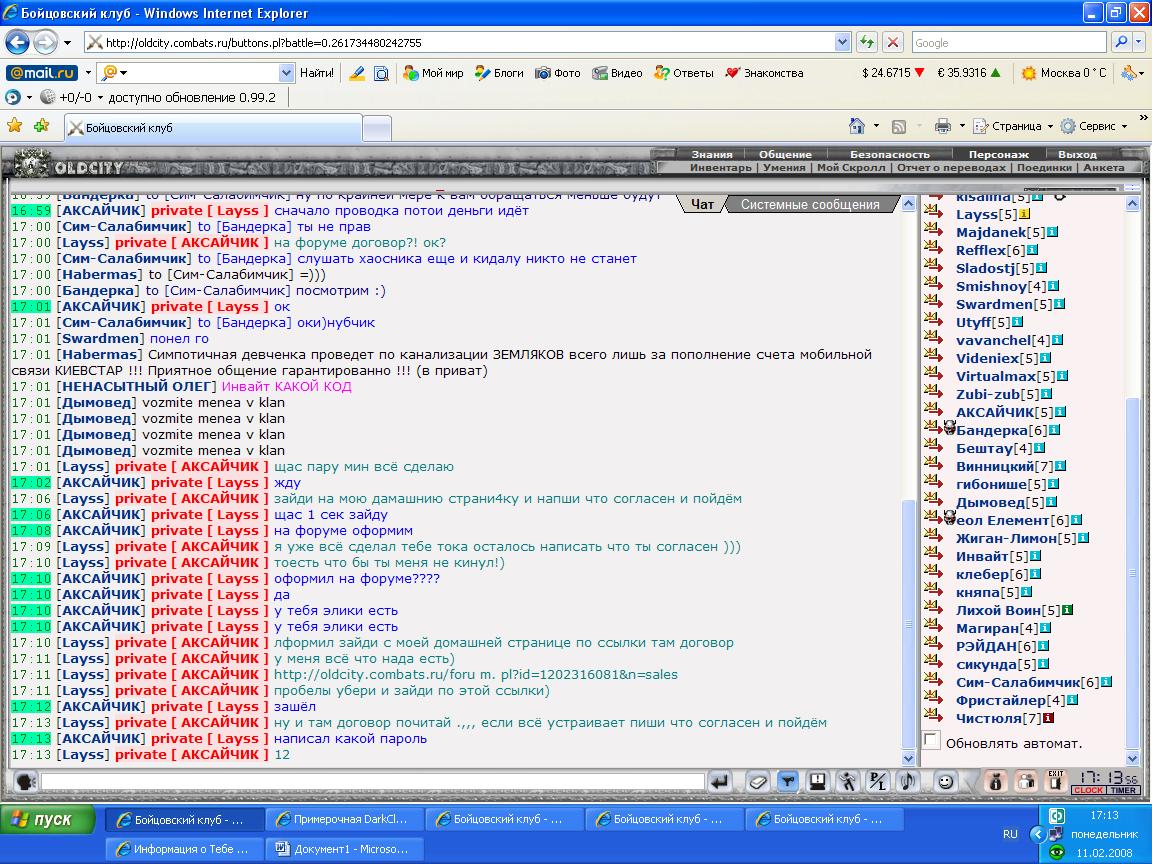
Task: Click the Выход menu item
Action: point(1077,154)
